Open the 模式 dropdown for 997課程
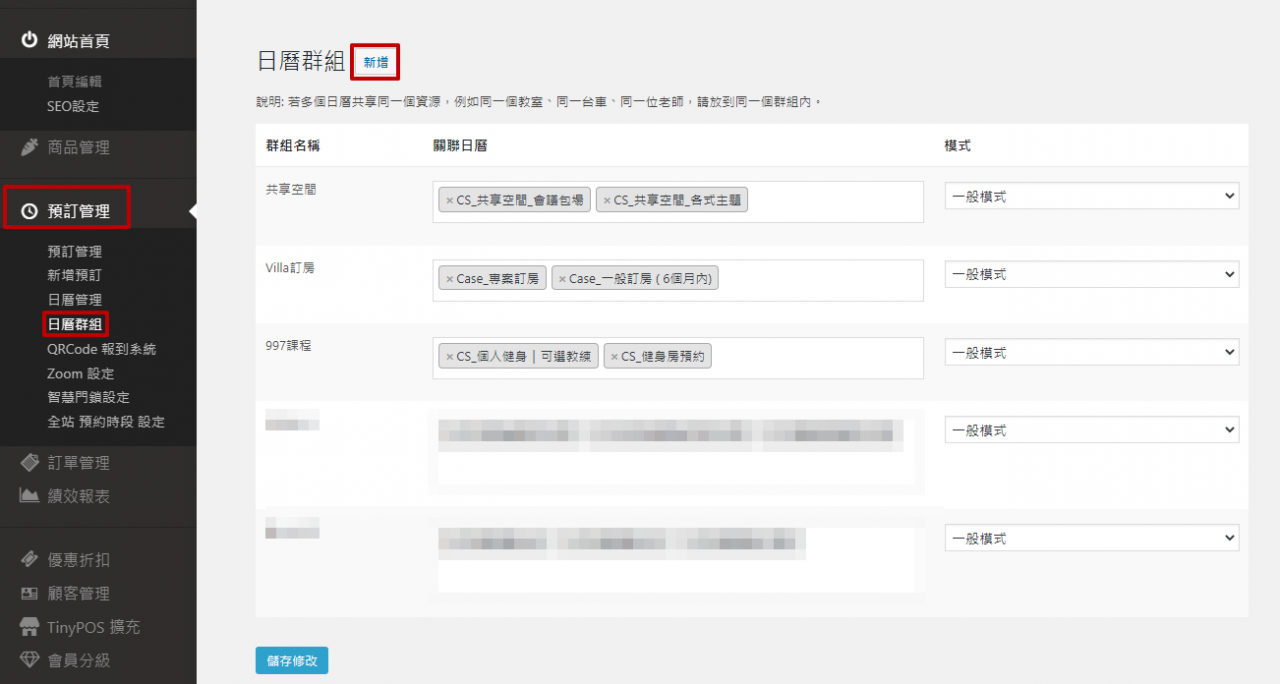 pyautogui.click(x=1091, y=353)
